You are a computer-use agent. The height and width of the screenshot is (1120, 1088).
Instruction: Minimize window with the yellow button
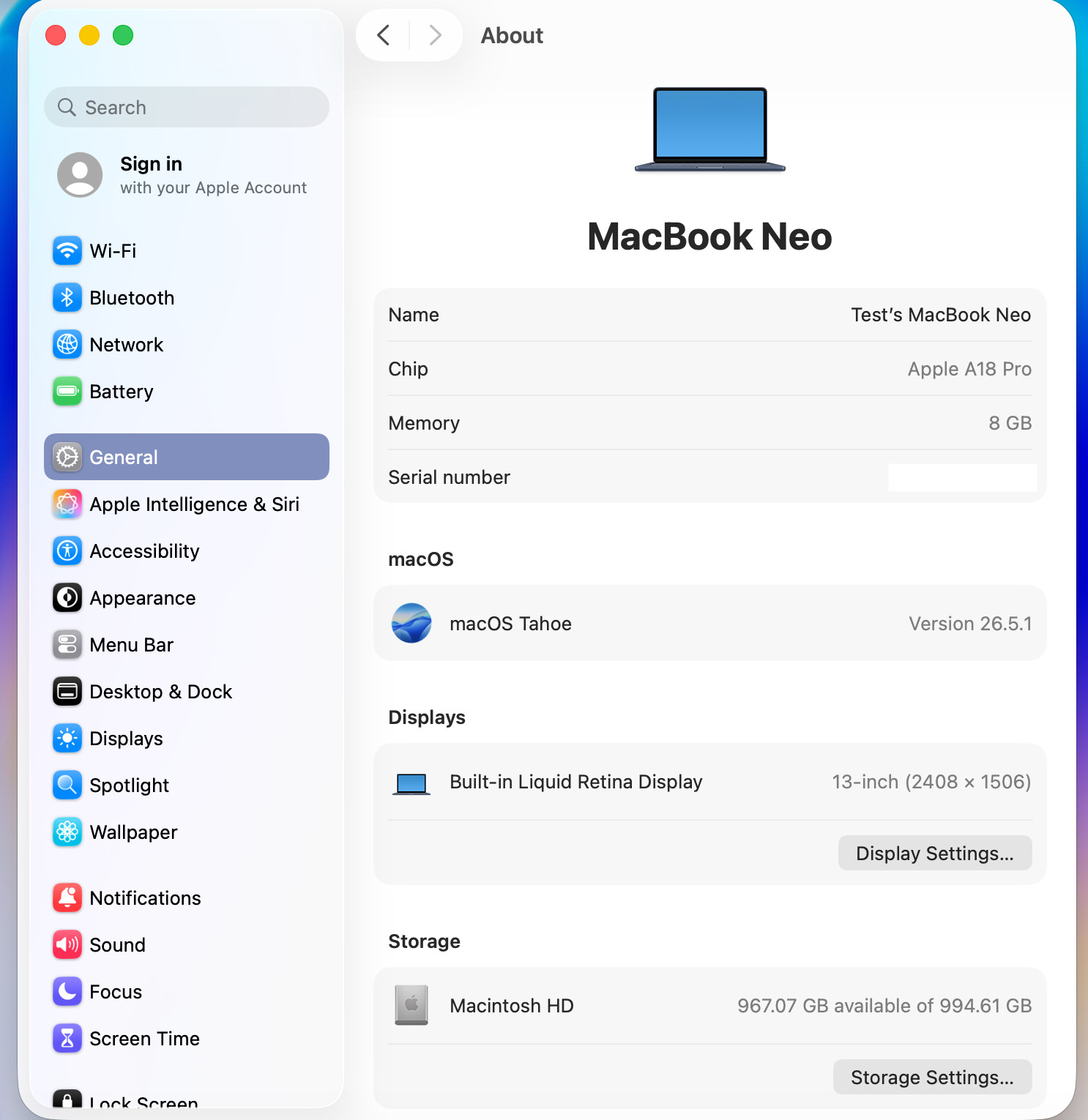point(89,35)
